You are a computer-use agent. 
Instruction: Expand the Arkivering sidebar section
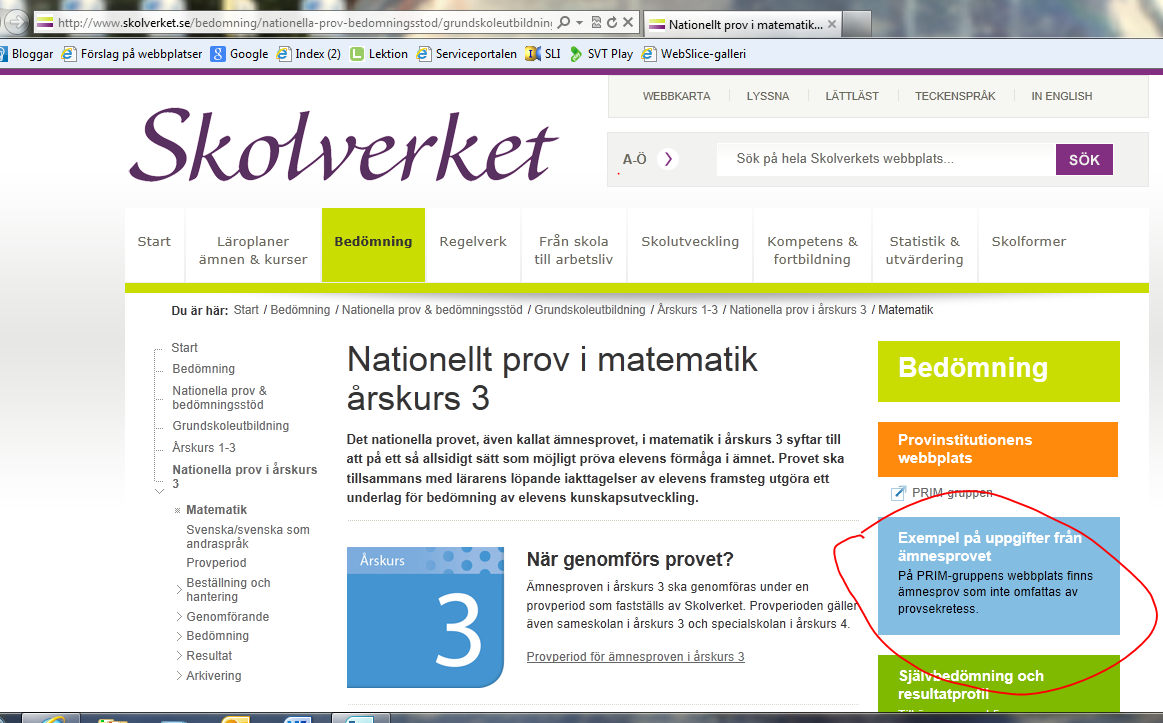179,676
